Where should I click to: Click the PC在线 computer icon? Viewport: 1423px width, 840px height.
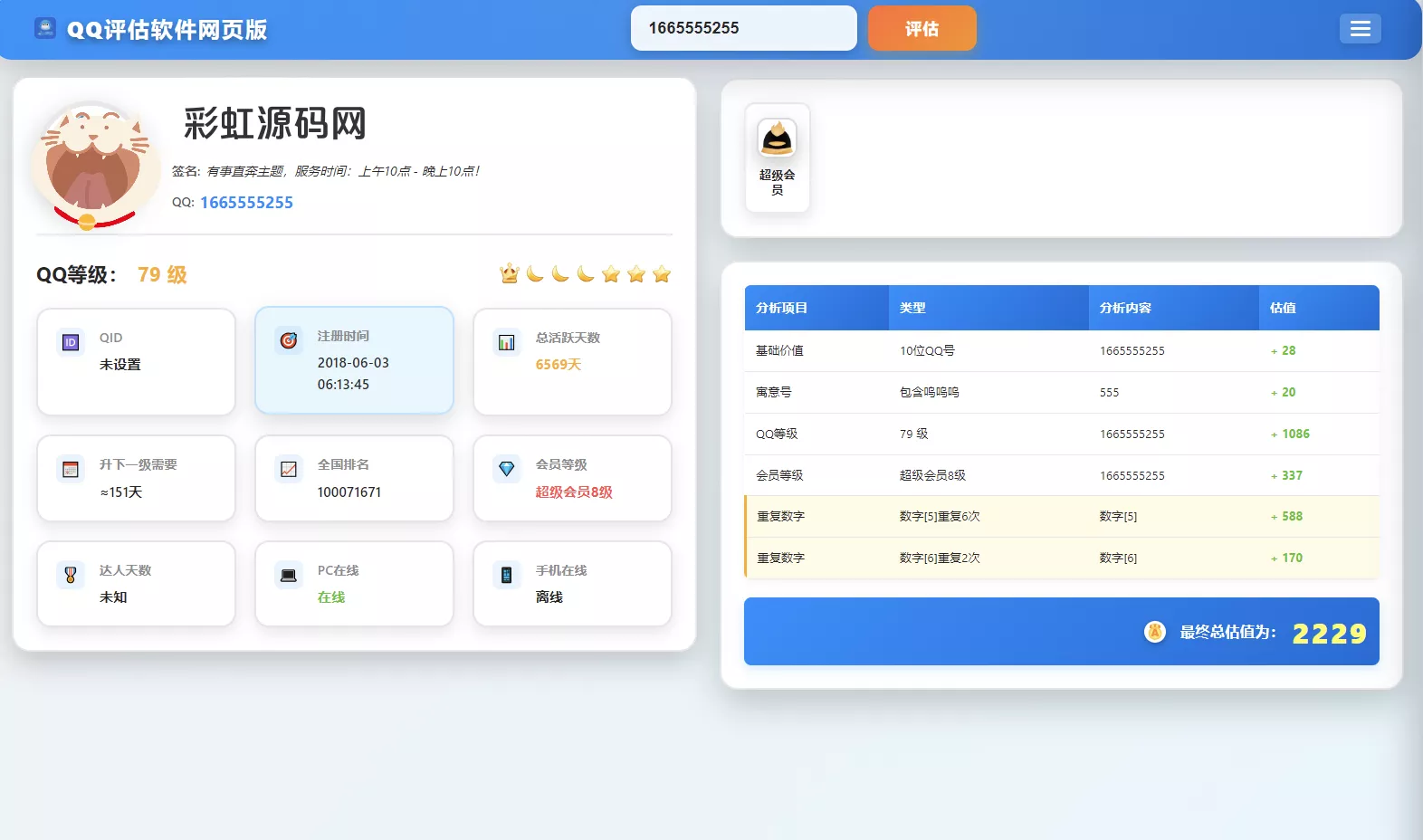click(289, 575)
